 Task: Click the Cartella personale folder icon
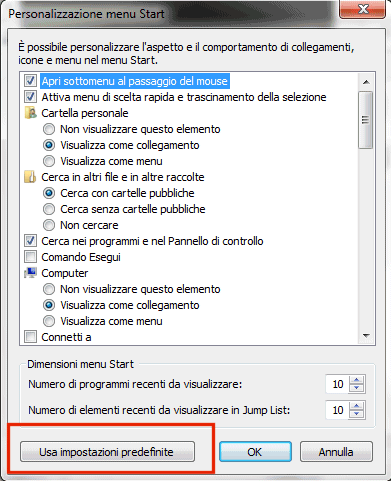pyautogui.click(x=30, y=113)
